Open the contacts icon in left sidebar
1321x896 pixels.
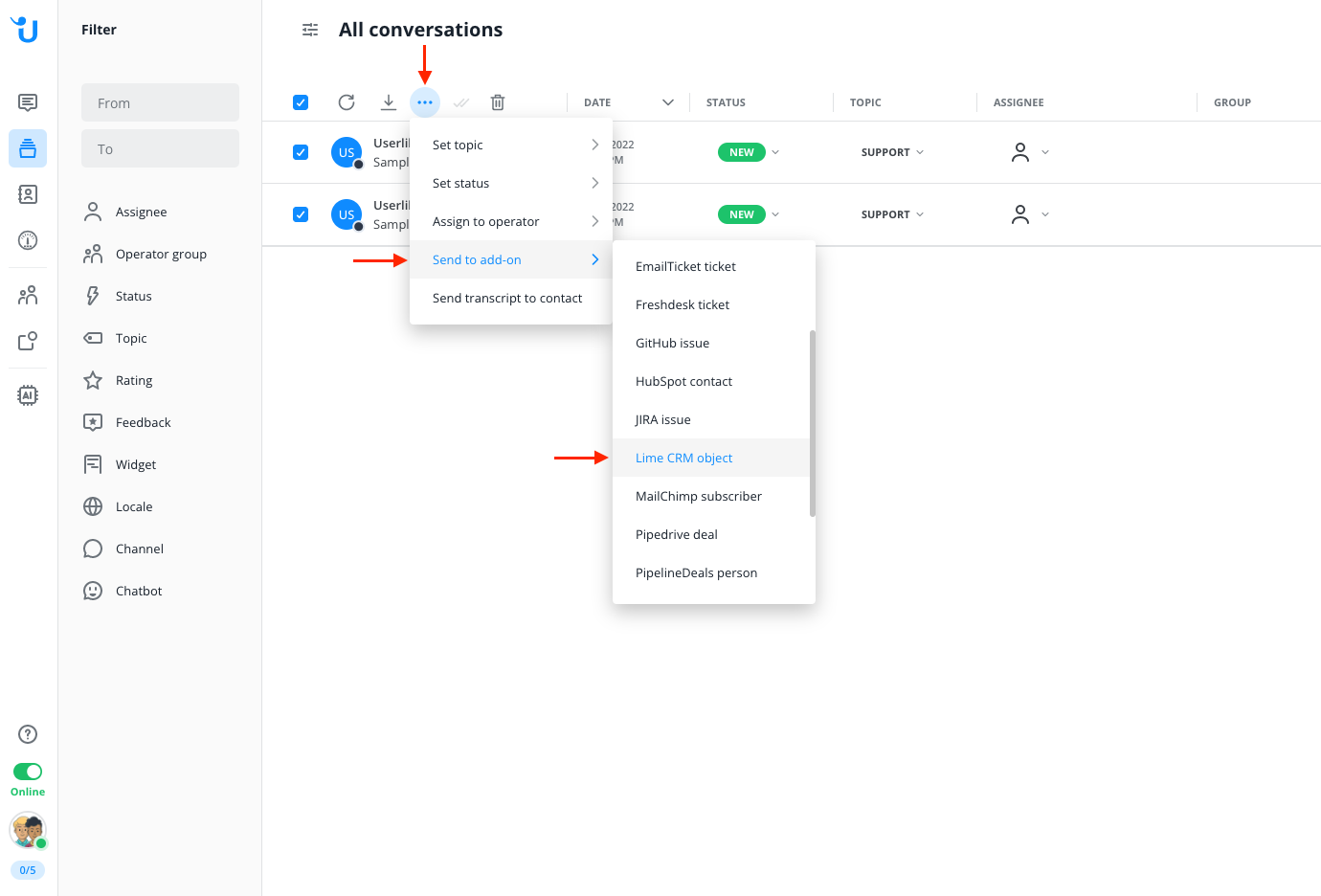point(28,195)
